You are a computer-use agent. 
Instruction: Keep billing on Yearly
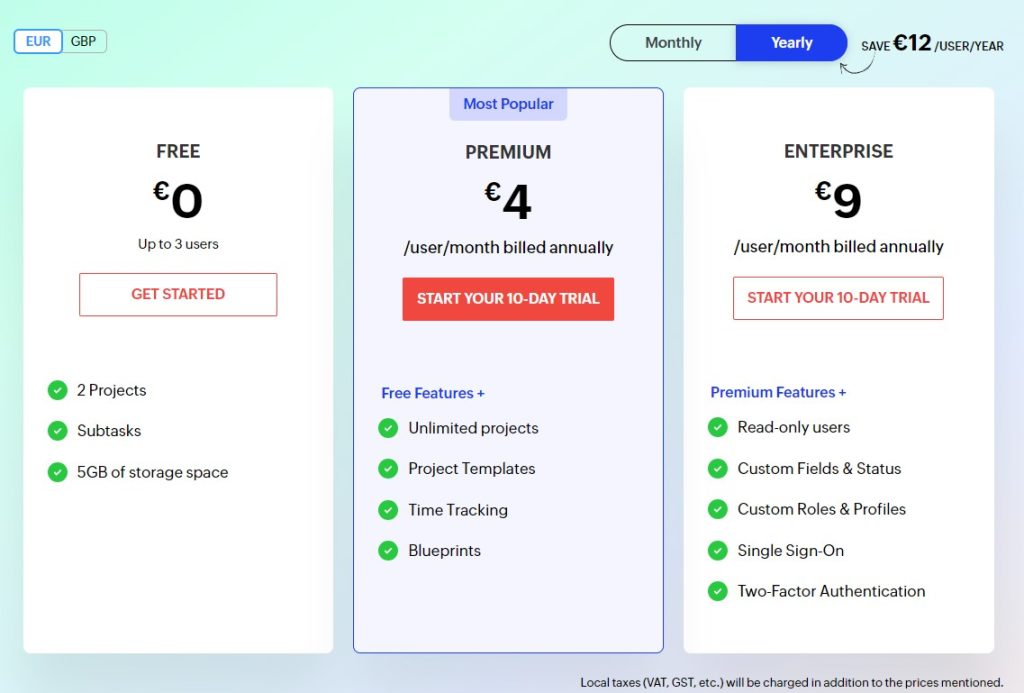[x=791, y=42]
